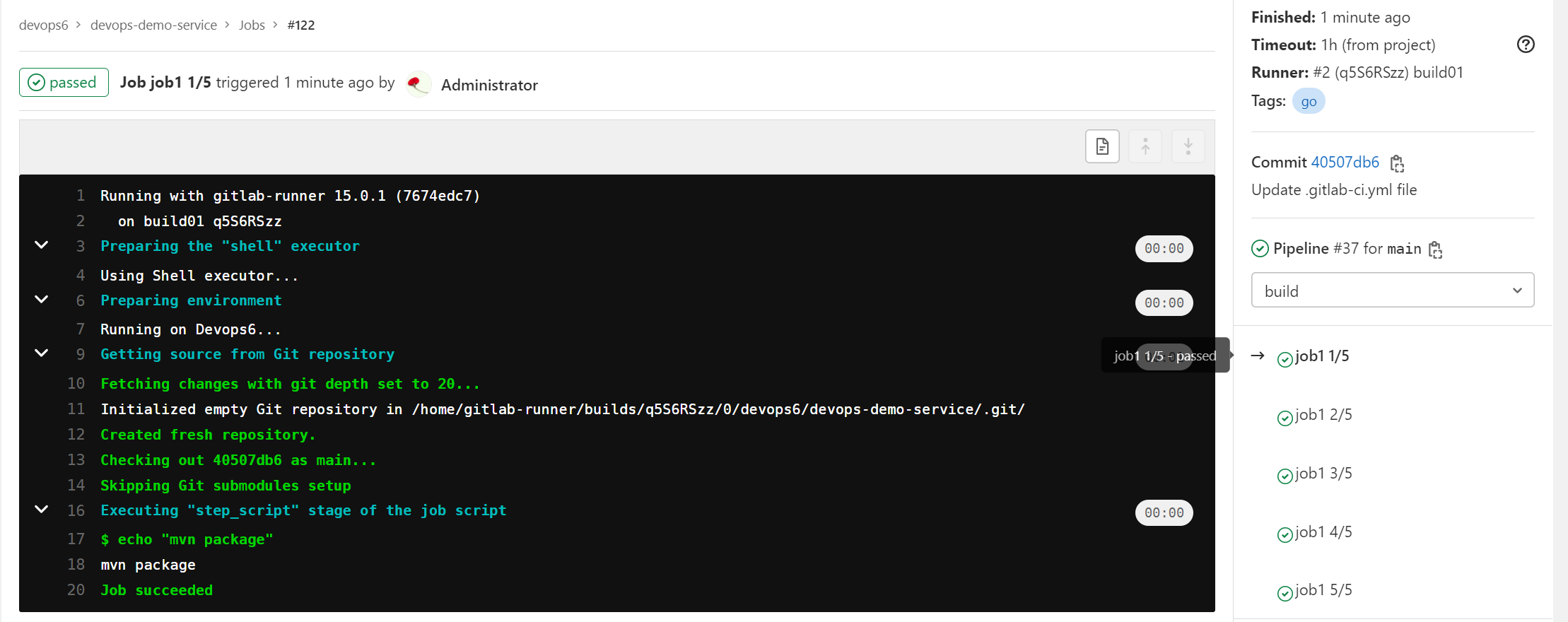
Task: Click 'Getting source from Git repository' header
Action: click(x=247, y=354)
